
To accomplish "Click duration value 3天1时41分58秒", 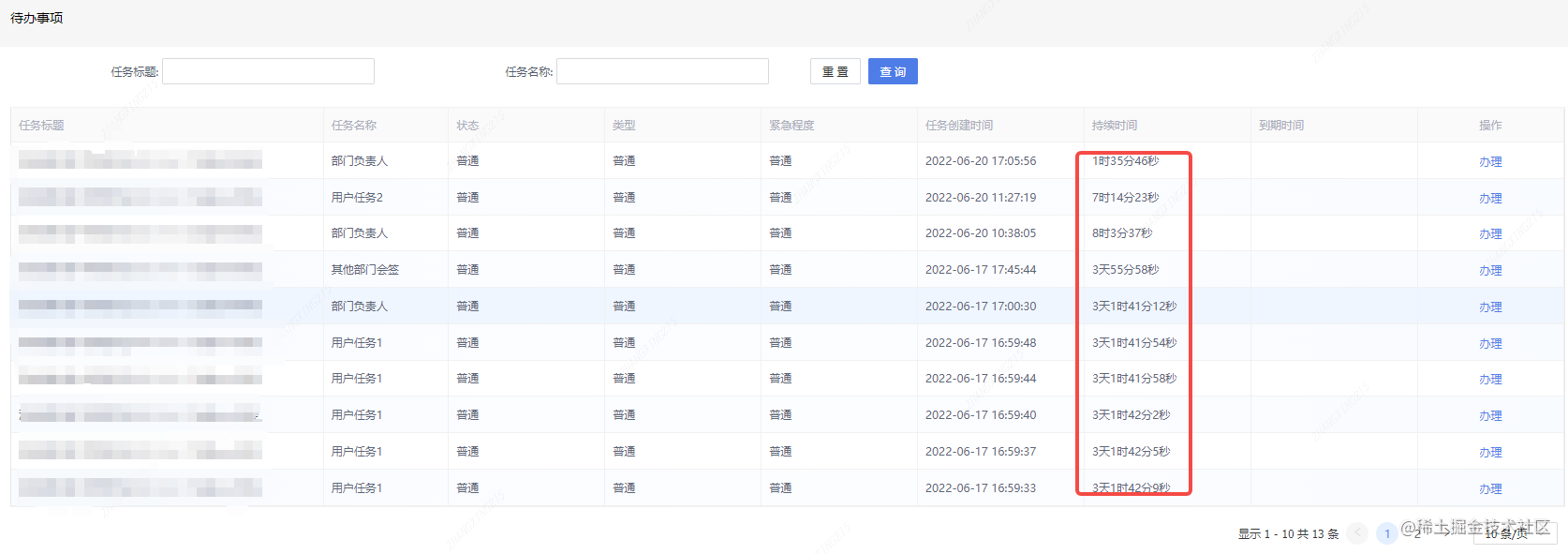I will [1134, 378].
